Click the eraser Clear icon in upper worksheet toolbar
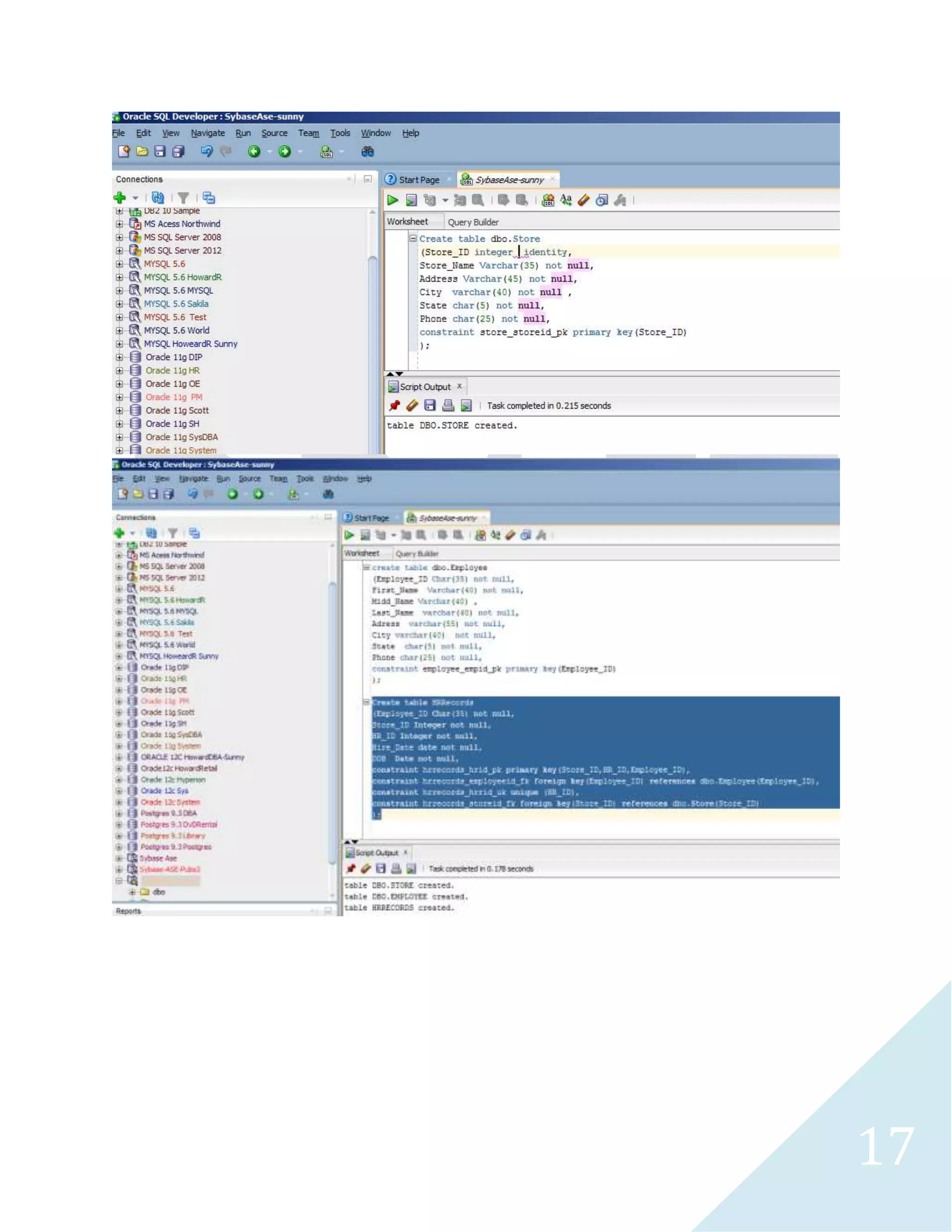Viewport: 952px width, 1232px height. tap(584, 200)
